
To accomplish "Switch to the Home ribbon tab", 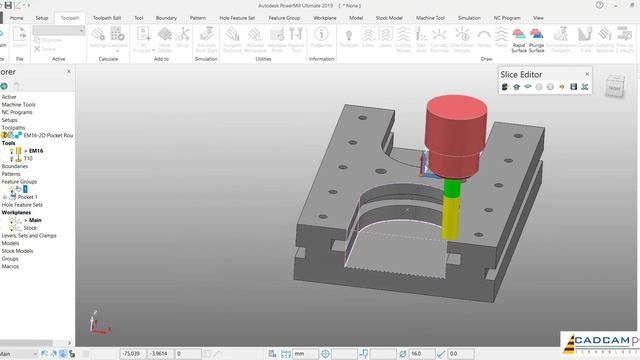I will tap(16, 18).
